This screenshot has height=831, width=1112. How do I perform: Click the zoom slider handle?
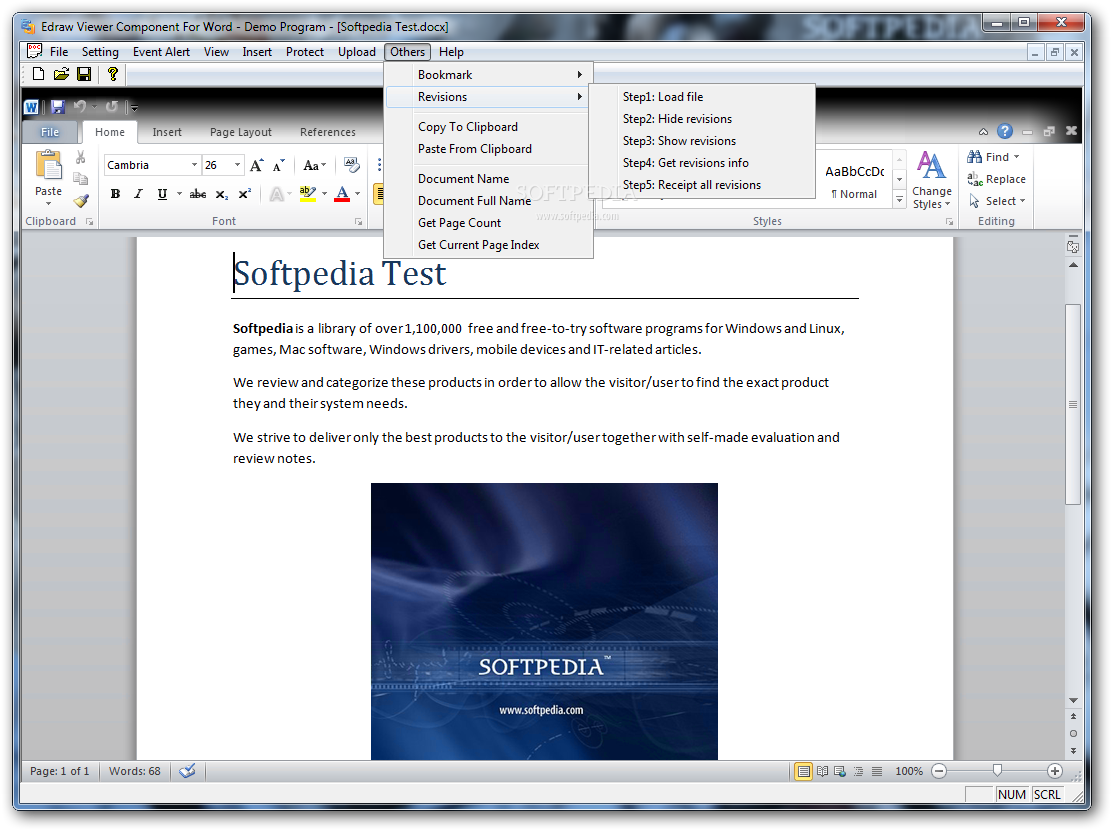coord(997,770)
